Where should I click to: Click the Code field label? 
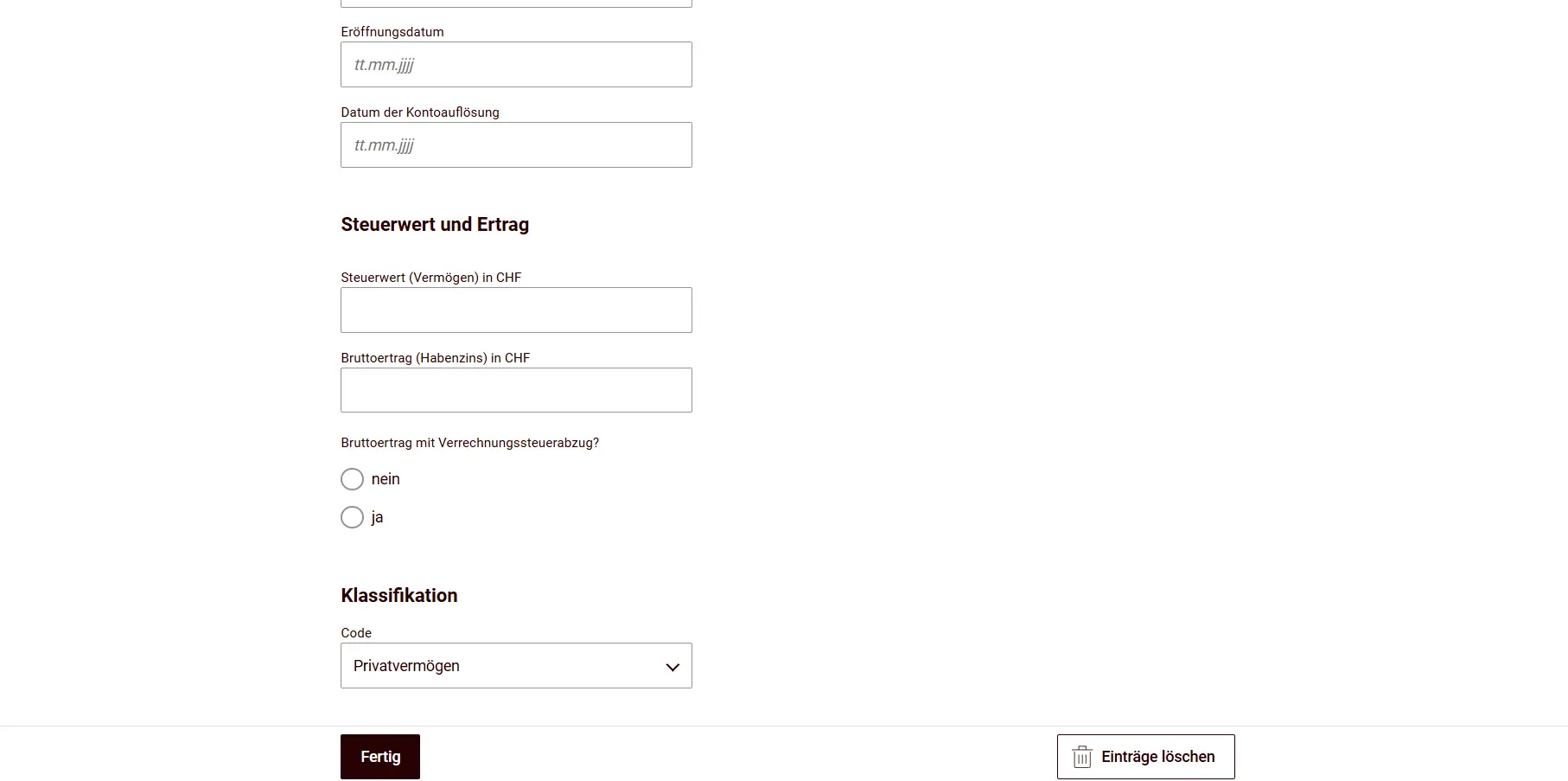(354, 632)
